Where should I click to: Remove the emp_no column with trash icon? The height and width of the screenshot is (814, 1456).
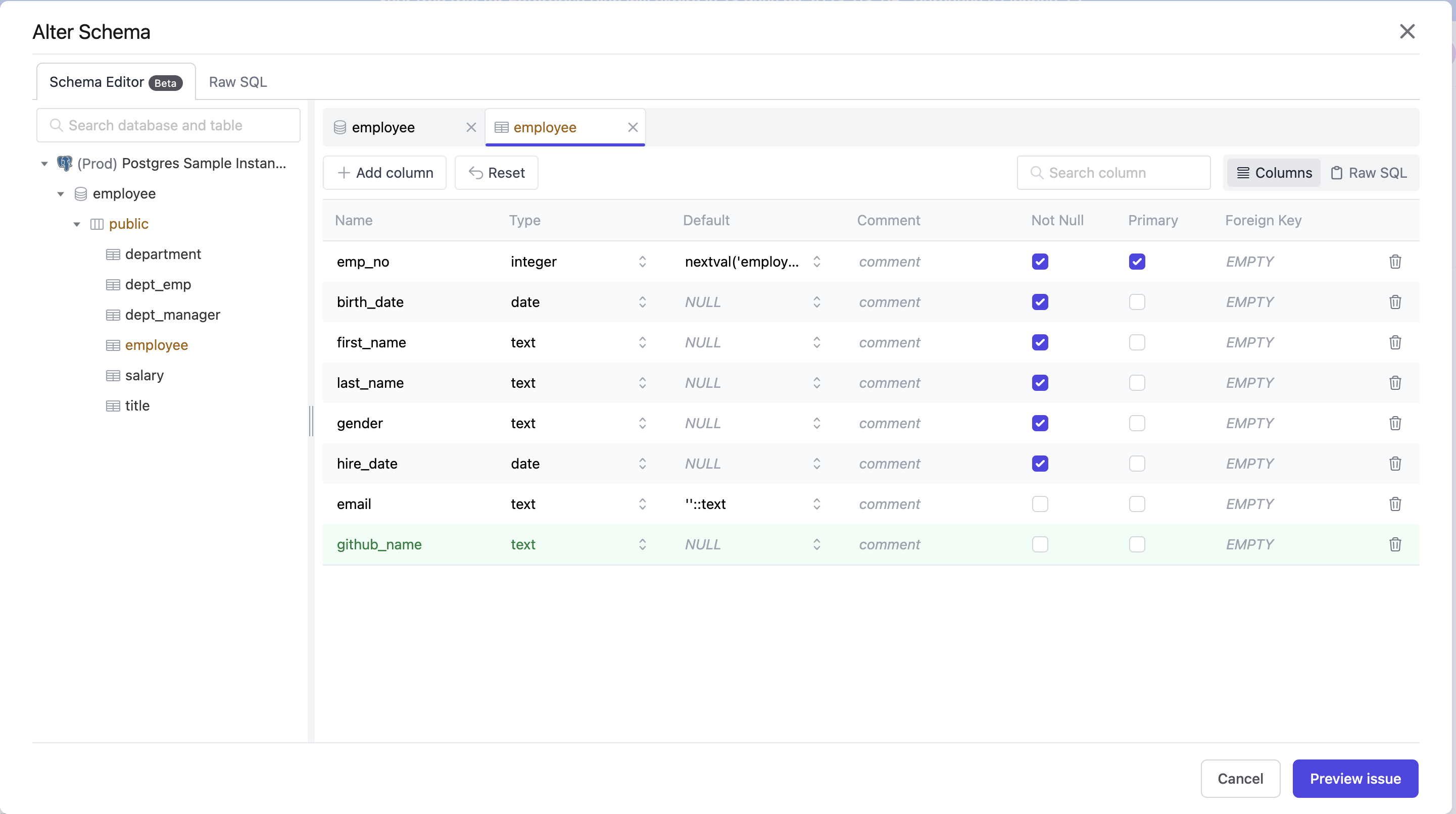[x=1394, y=262]
